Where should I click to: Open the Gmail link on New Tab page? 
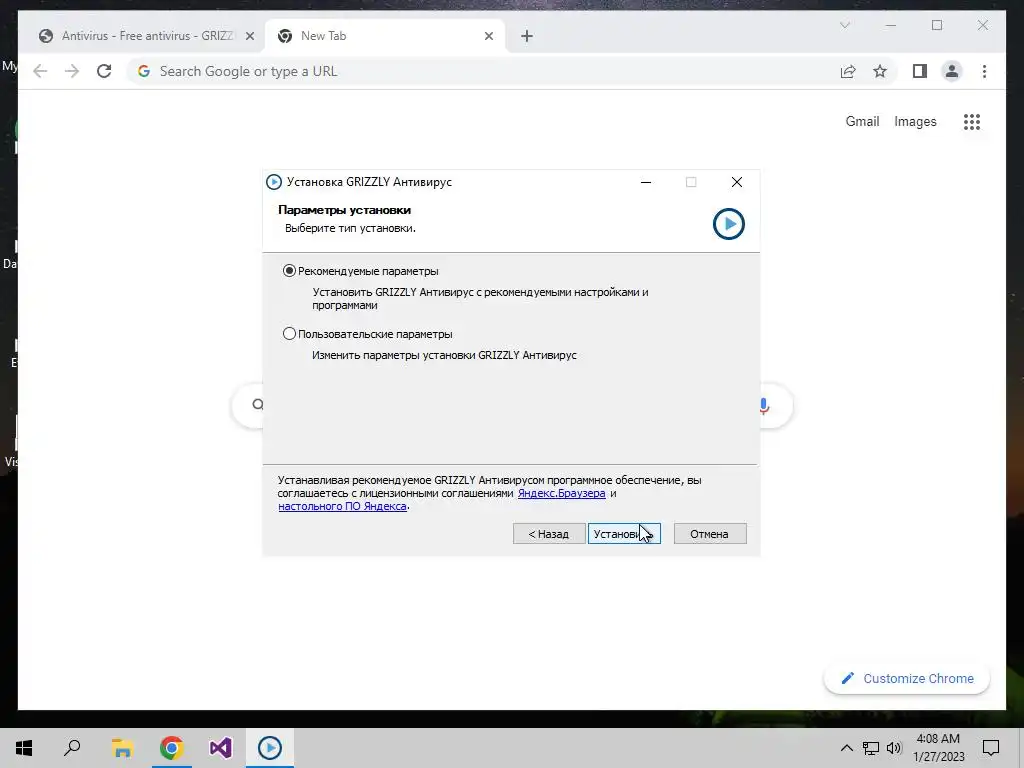click(x=863, y=121)
